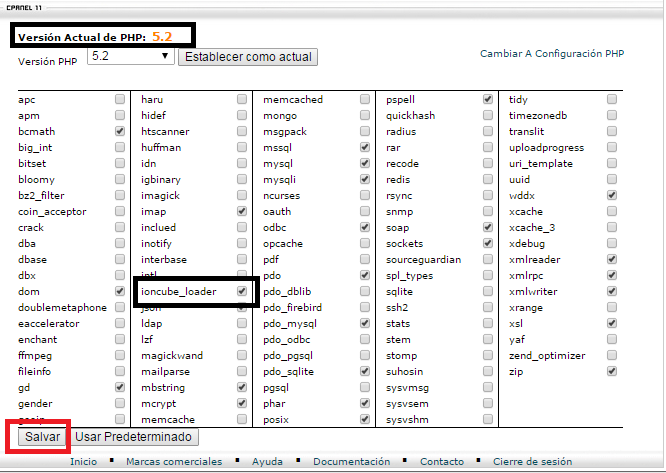Uncheck the imap extension
The image size is (666, 473).
click(x=242, y=211)
